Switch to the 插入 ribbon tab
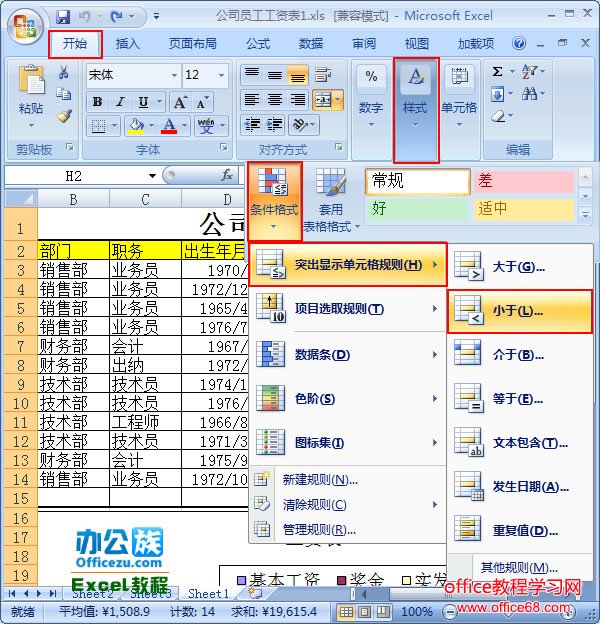This screenshot has width=600, height=624. click(x=127, y=43)
